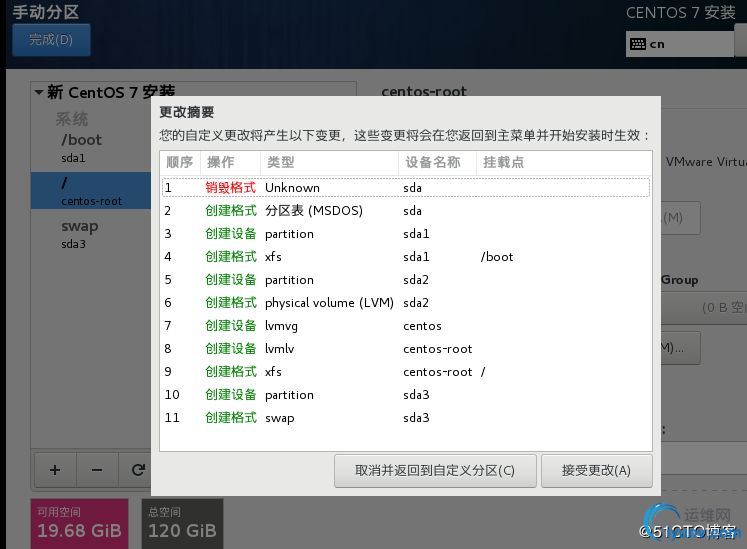Screen dimensions: 747x549
Task: Click the 可用空间 19.68 GiB box
Action: point(80,523)
